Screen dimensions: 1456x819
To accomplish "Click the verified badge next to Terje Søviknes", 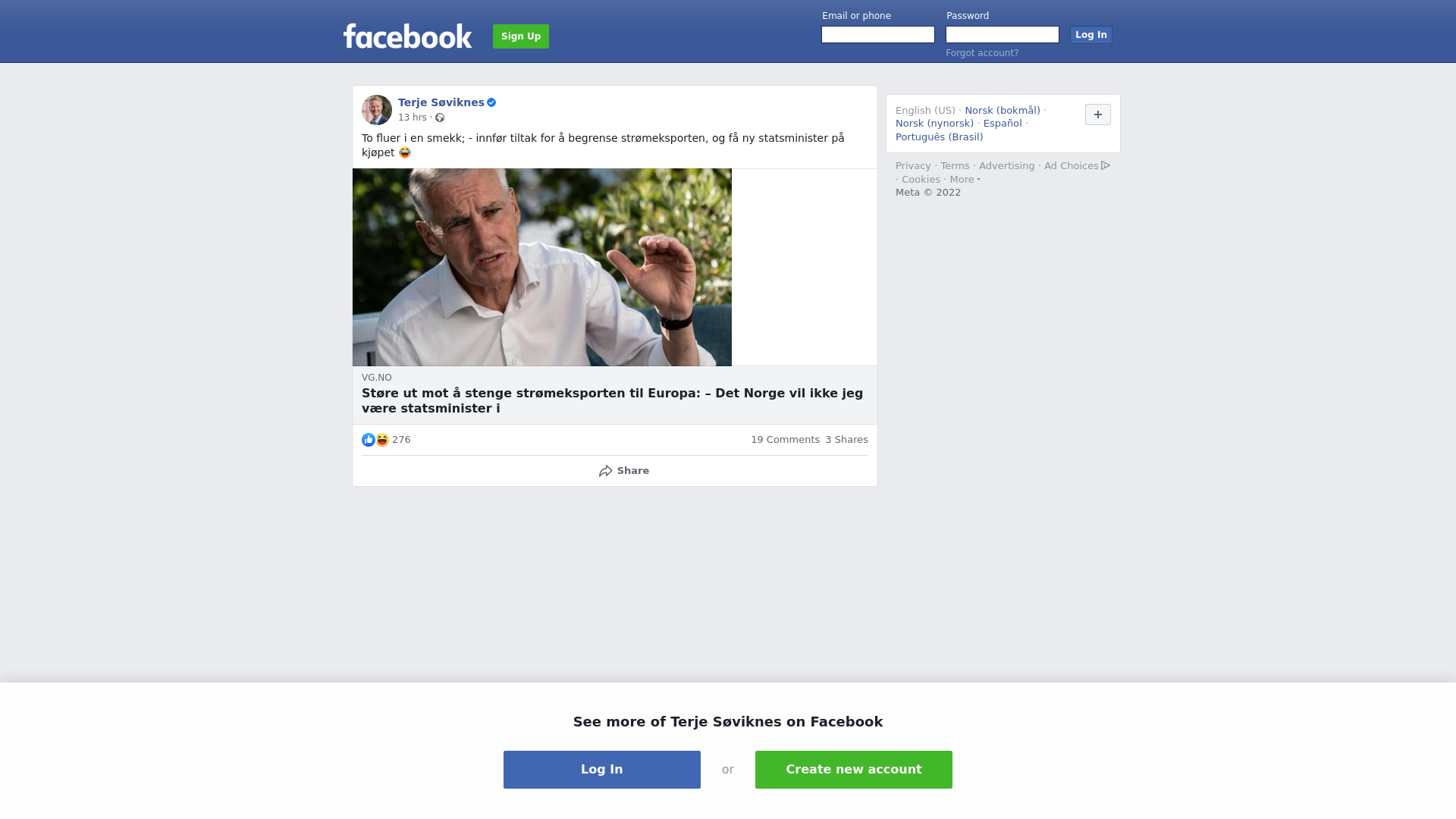I will pyautogui.click(x=491, y=102).
